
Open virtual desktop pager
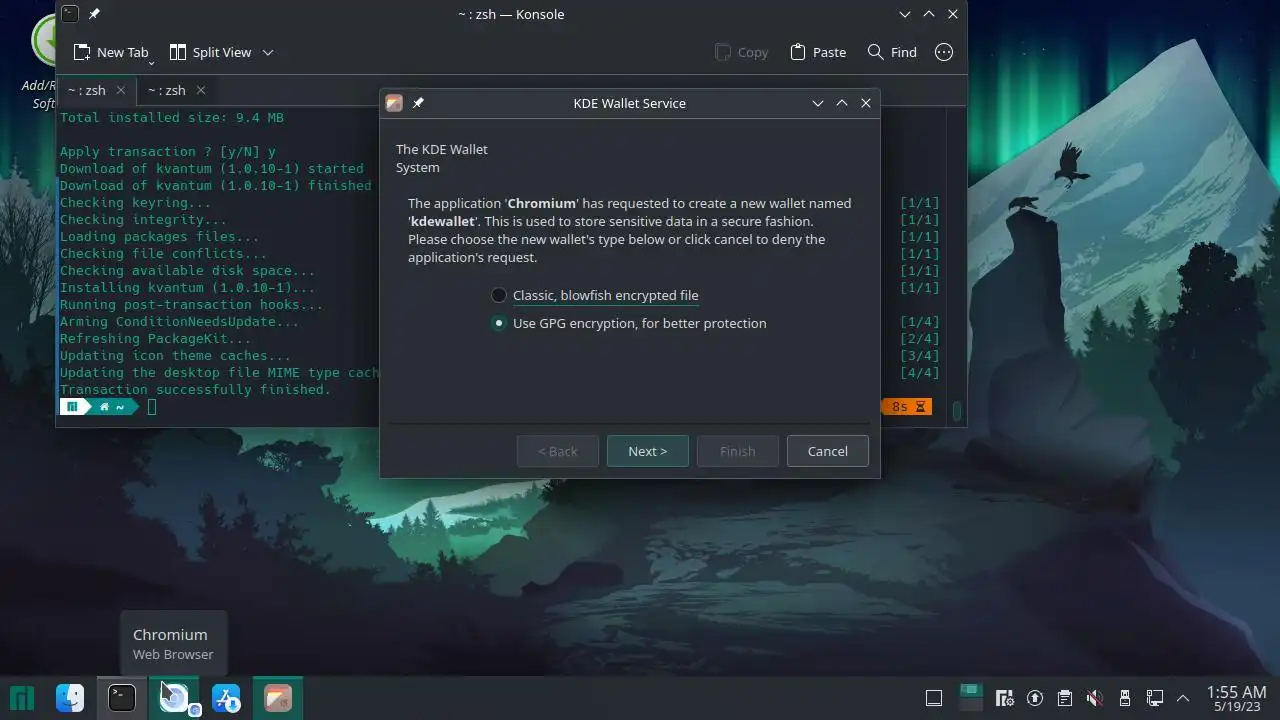coord(971,697)
